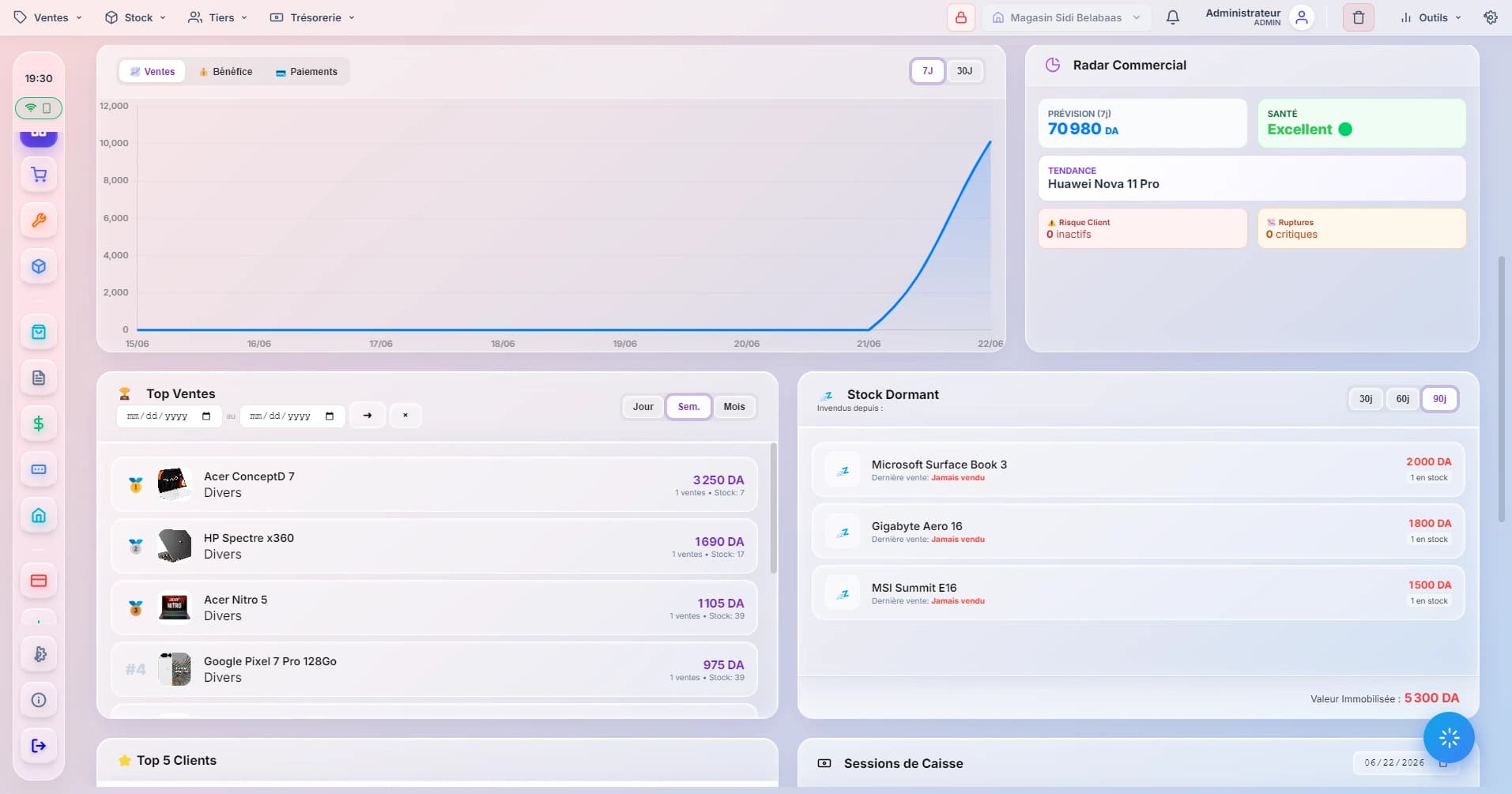Expand the Stock menu
This screenshot has height=794, width=1512.
click(x=136, y=17)
